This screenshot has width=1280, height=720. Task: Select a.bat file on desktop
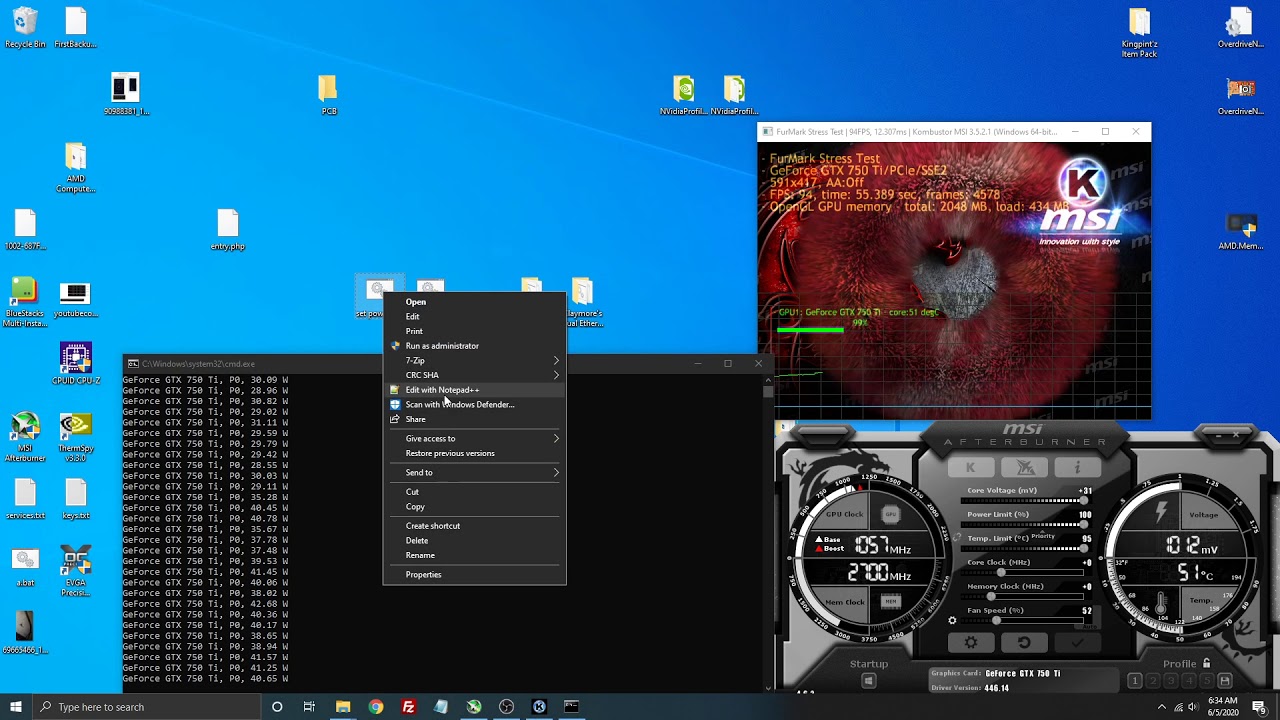coord(25,566)
